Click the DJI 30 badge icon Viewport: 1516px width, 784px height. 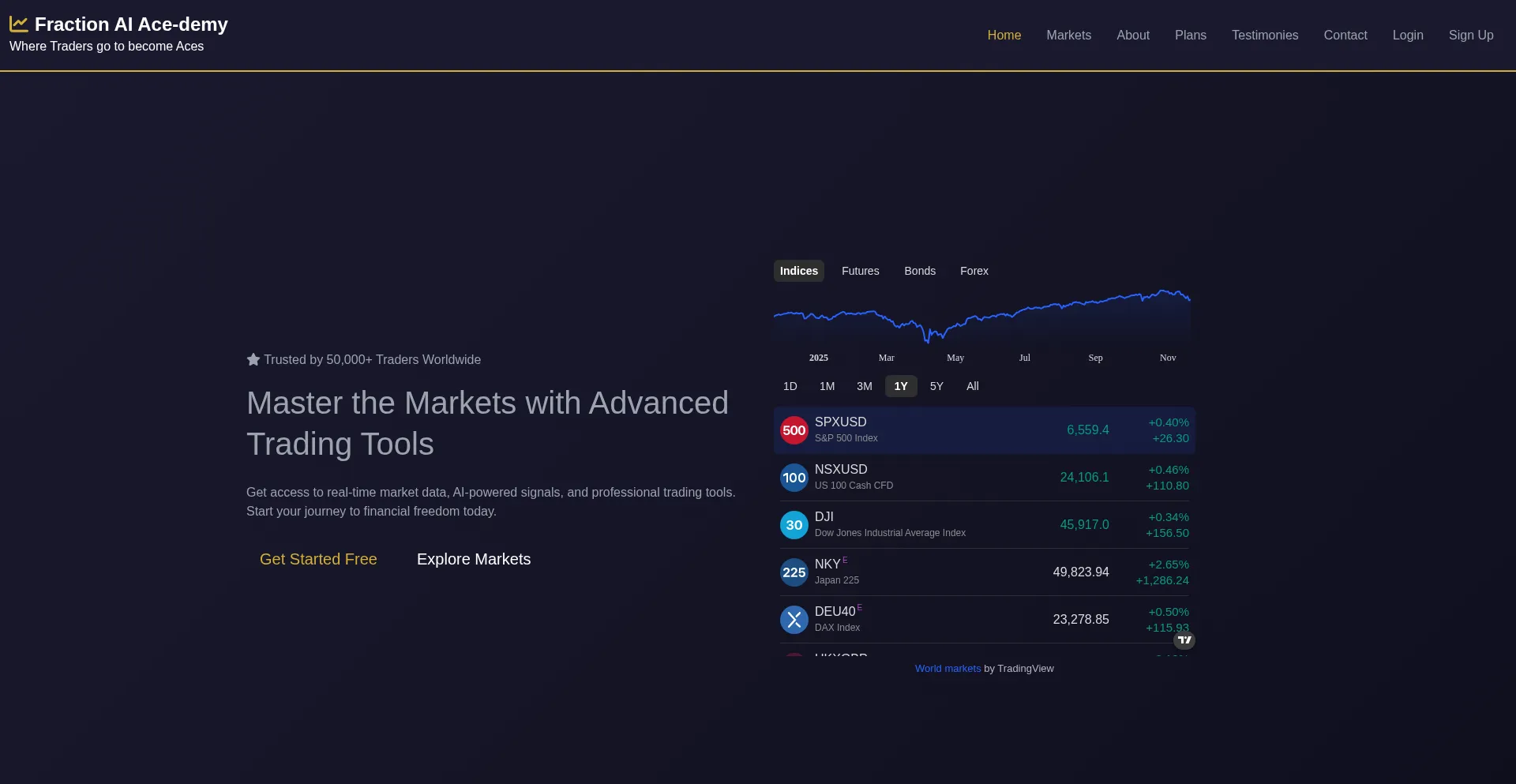794,525
